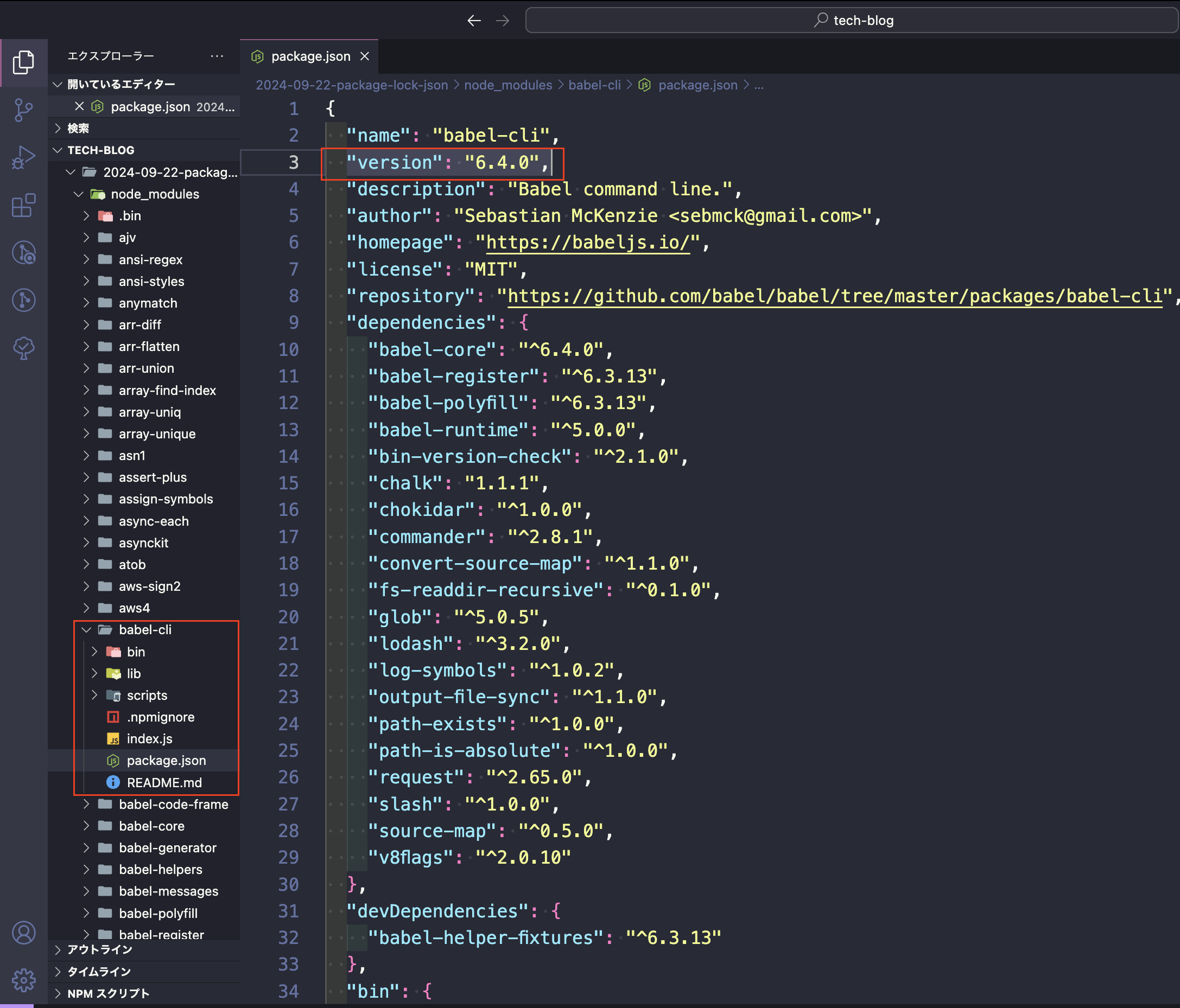Open the explorer more actions menu
Screen dimensions: 1180x1008
[x=217, y=55]
